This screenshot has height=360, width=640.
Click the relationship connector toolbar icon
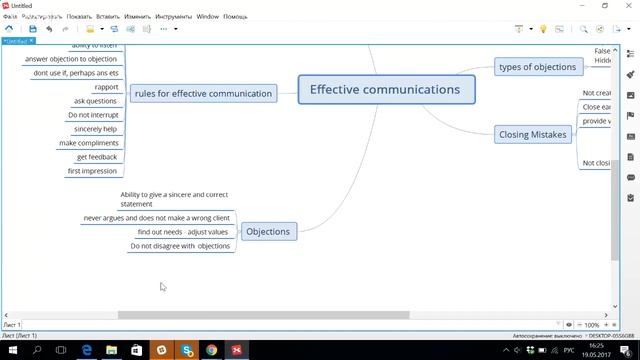[x=114, y=29]
